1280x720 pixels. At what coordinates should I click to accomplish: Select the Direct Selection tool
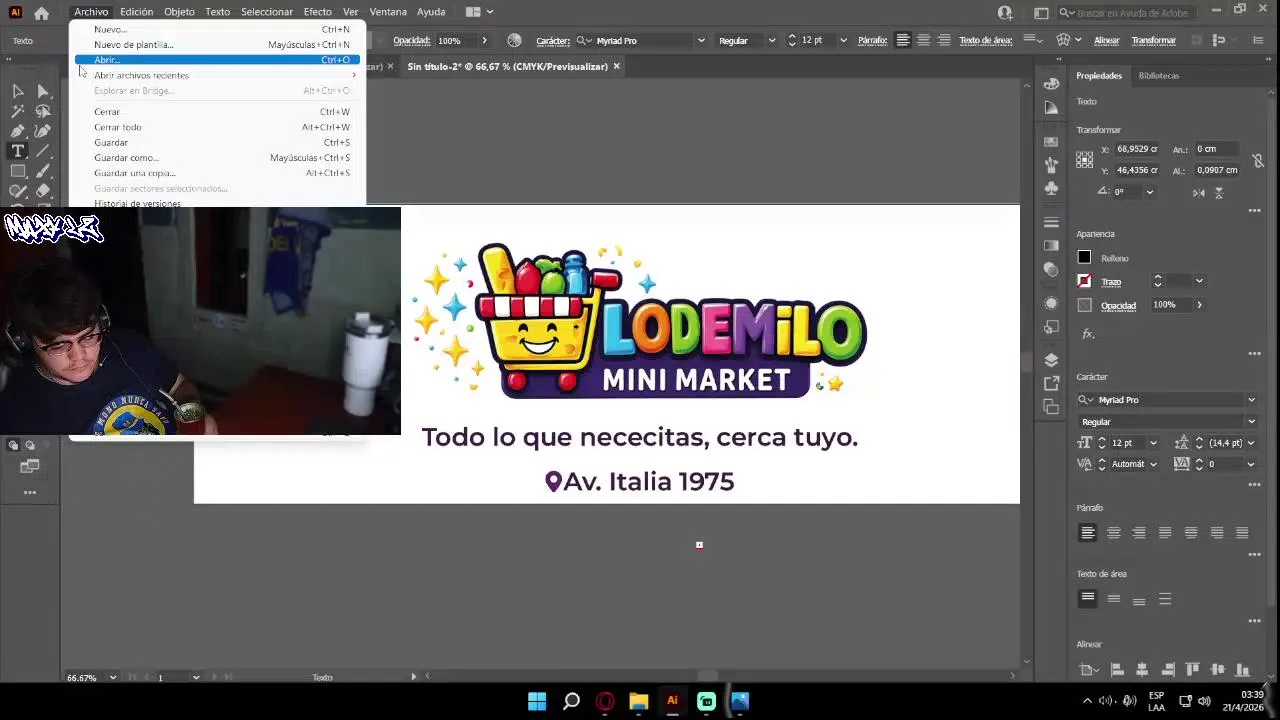(x=43, y=91)
